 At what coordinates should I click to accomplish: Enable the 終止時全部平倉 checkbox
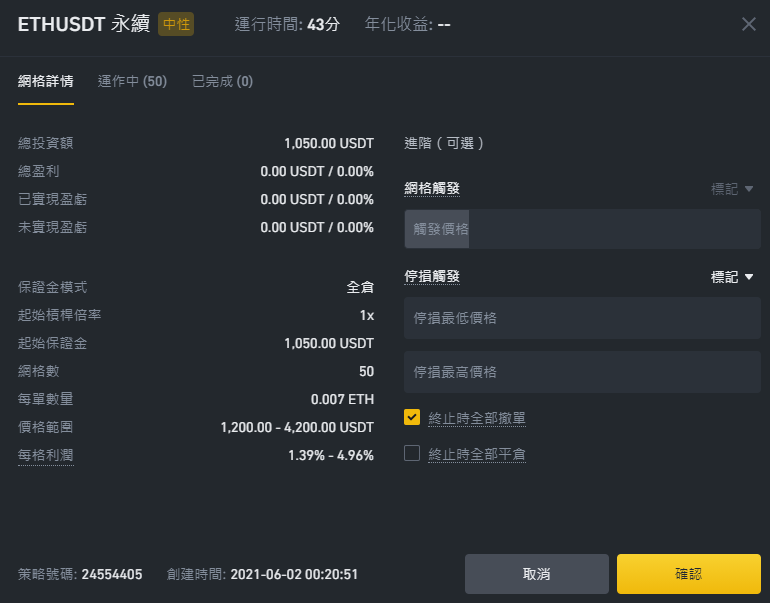412,453
